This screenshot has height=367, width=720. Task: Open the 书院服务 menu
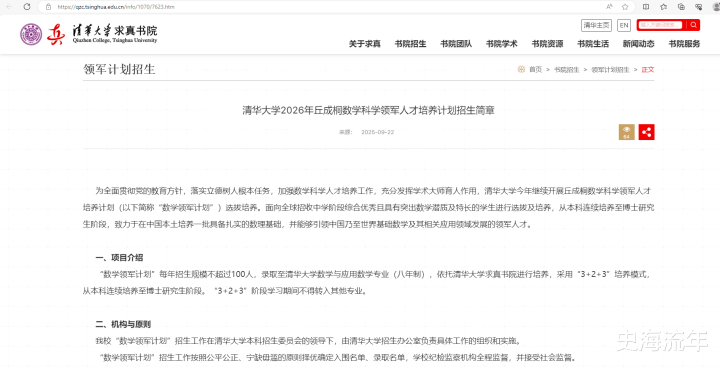tap(684, 44)
